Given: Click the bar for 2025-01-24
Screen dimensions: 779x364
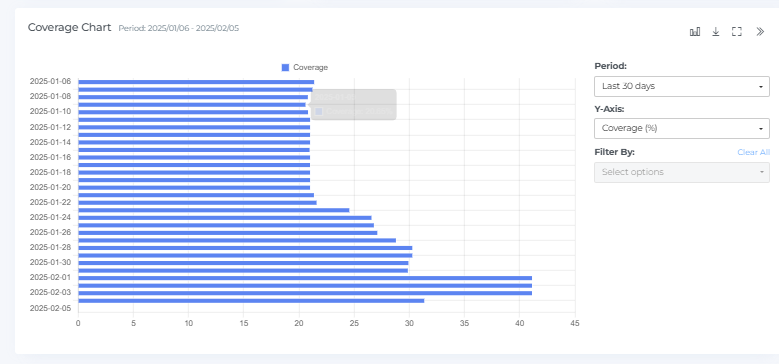Looking at the screenshot, I should click(225, 218).
